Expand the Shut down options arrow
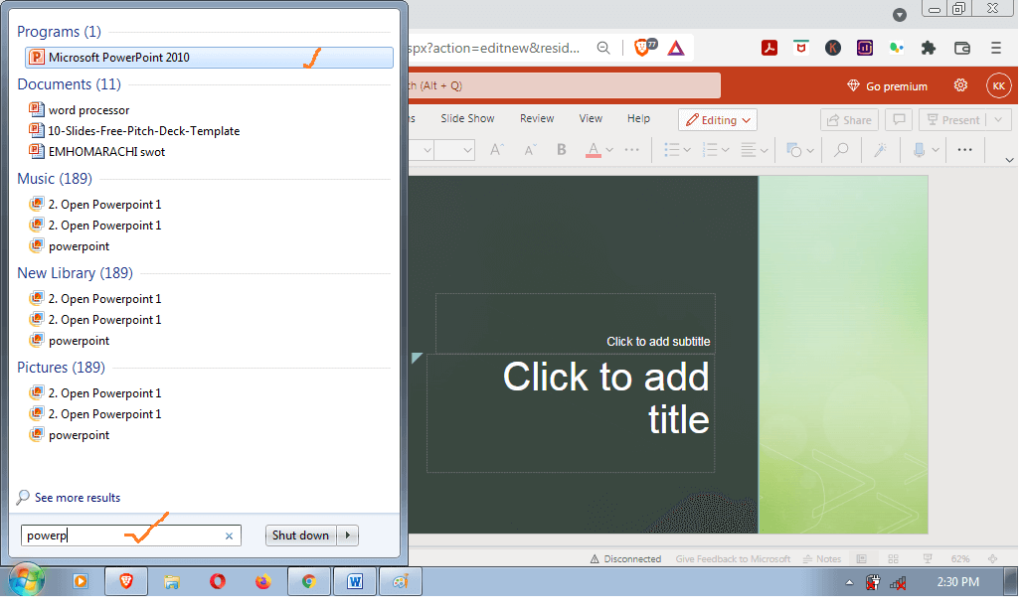Screen dimensions: 1024x612 point(348,536)
